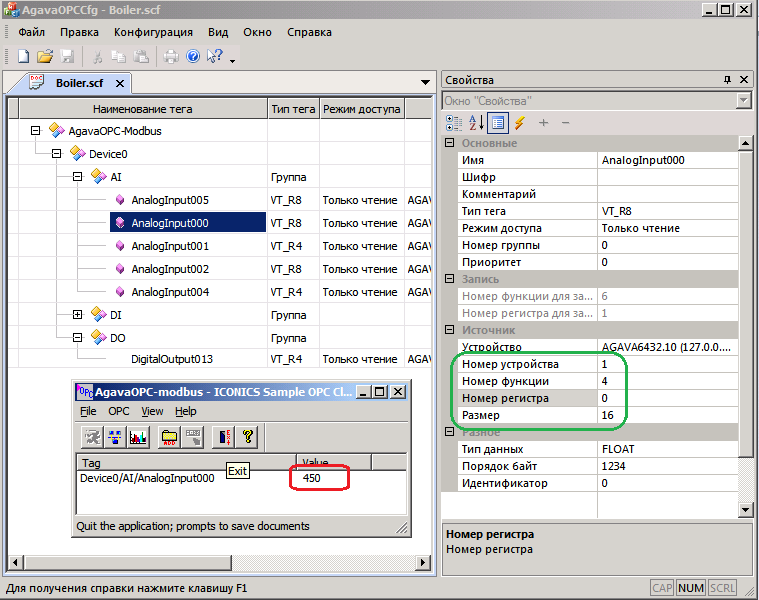The height and width of the screenshot is (600, 759).
Task: Click the Exit door icon in OPC client
Action: tap(224, 437)
